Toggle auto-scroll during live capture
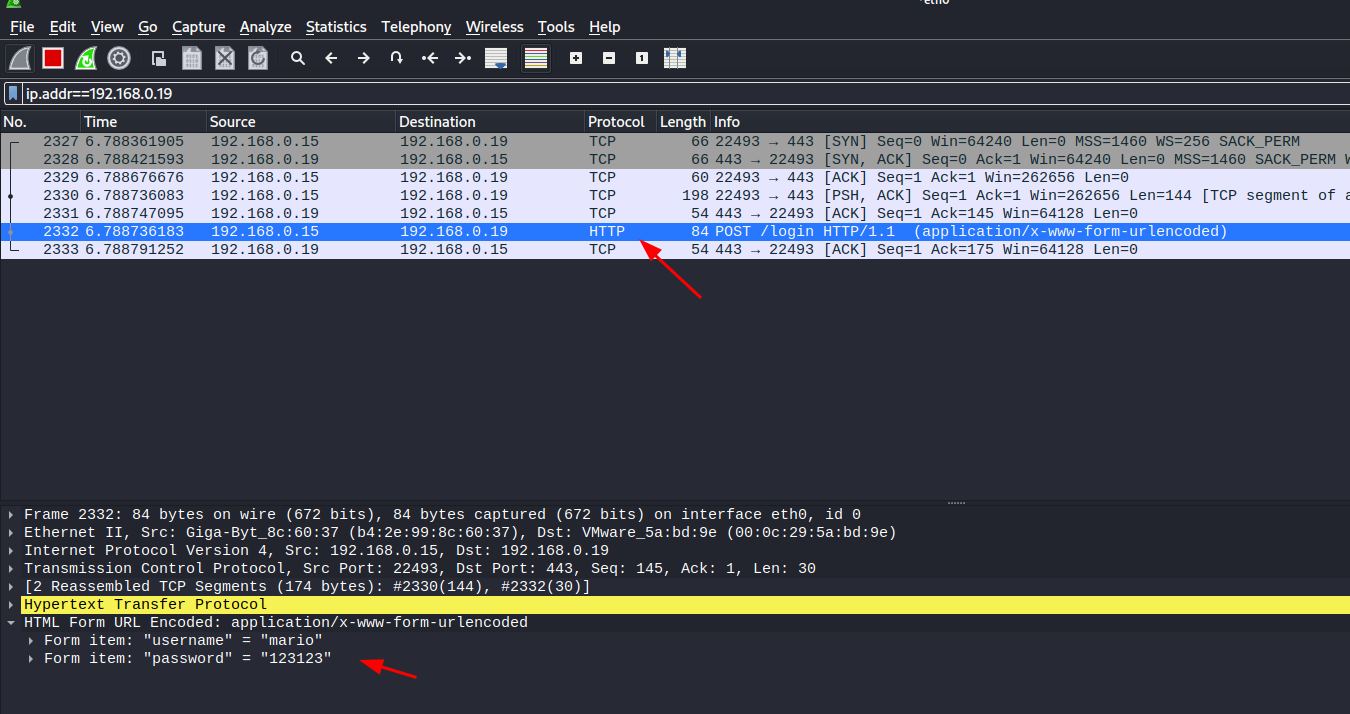 point(496,58)
